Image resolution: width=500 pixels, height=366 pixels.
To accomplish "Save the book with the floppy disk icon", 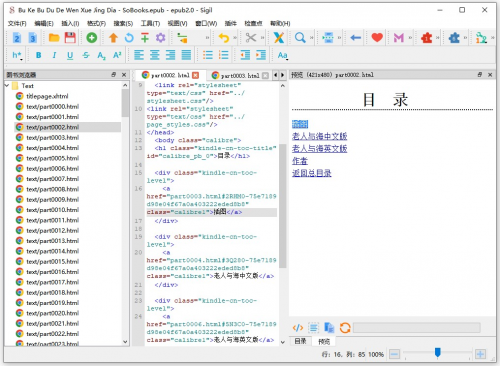I will pos(70,38).
